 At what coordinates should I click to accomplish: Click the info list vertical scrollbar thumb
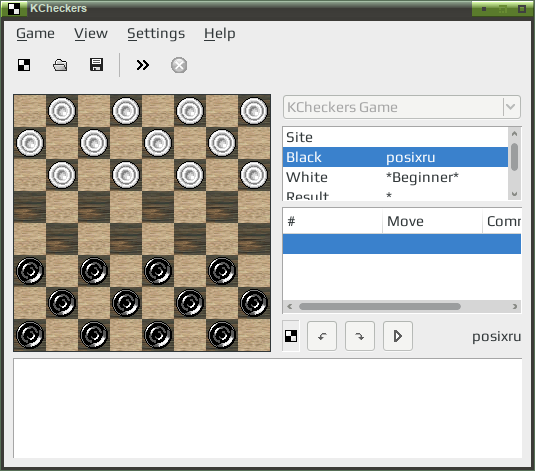pyautogui.click(x=515, y=157)
